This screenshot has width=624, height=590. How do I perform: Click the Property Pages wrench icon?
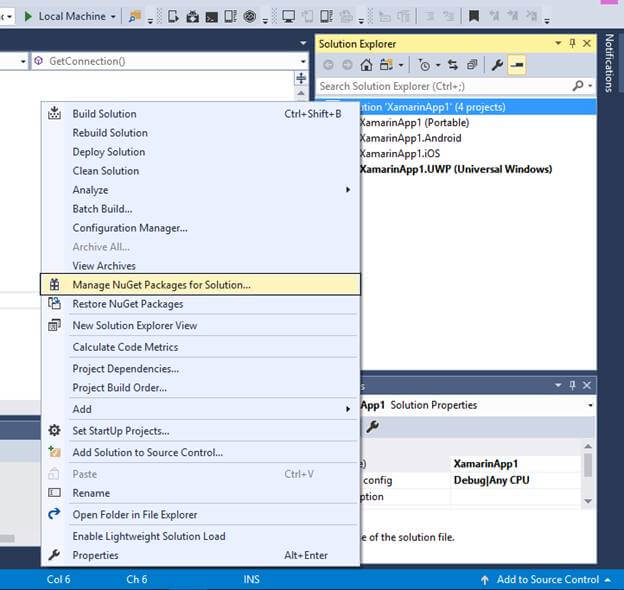[372, 427]
